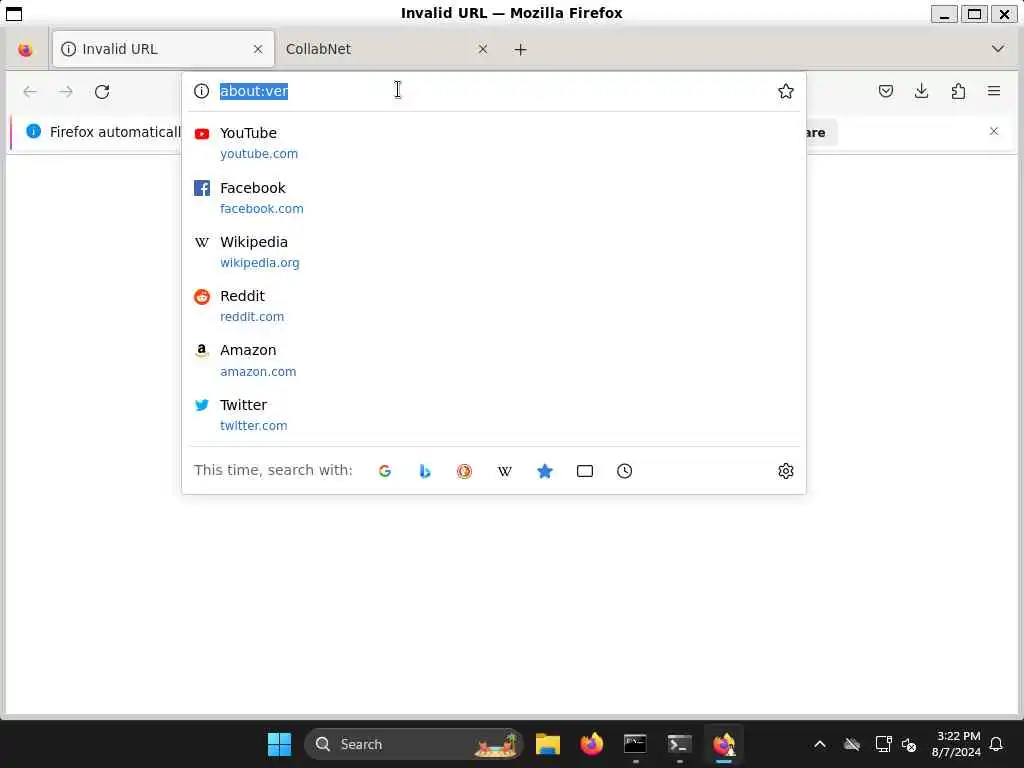
Task: Open search settings gear icon
Action: 786,471
